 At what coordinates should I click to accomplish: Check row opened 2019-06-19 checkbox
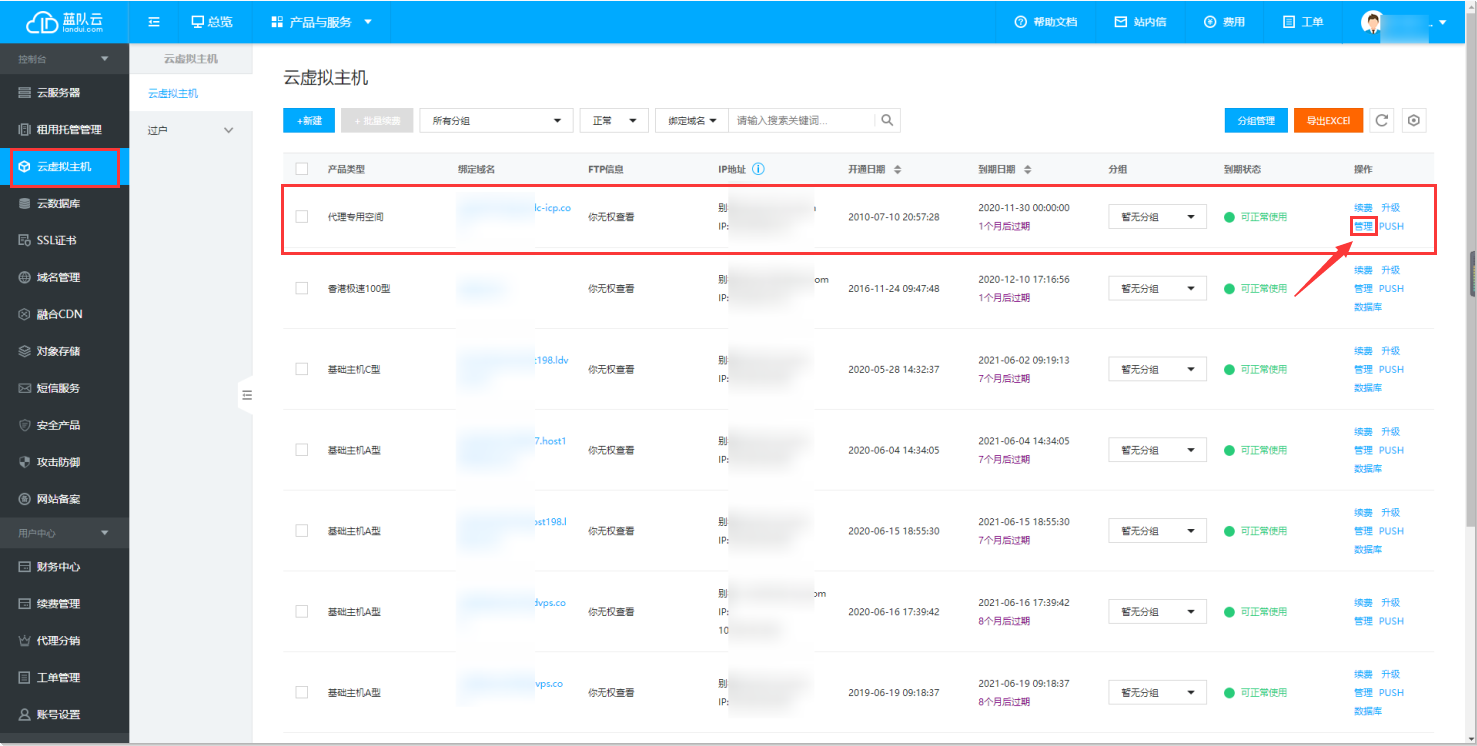tap(302, 692)
